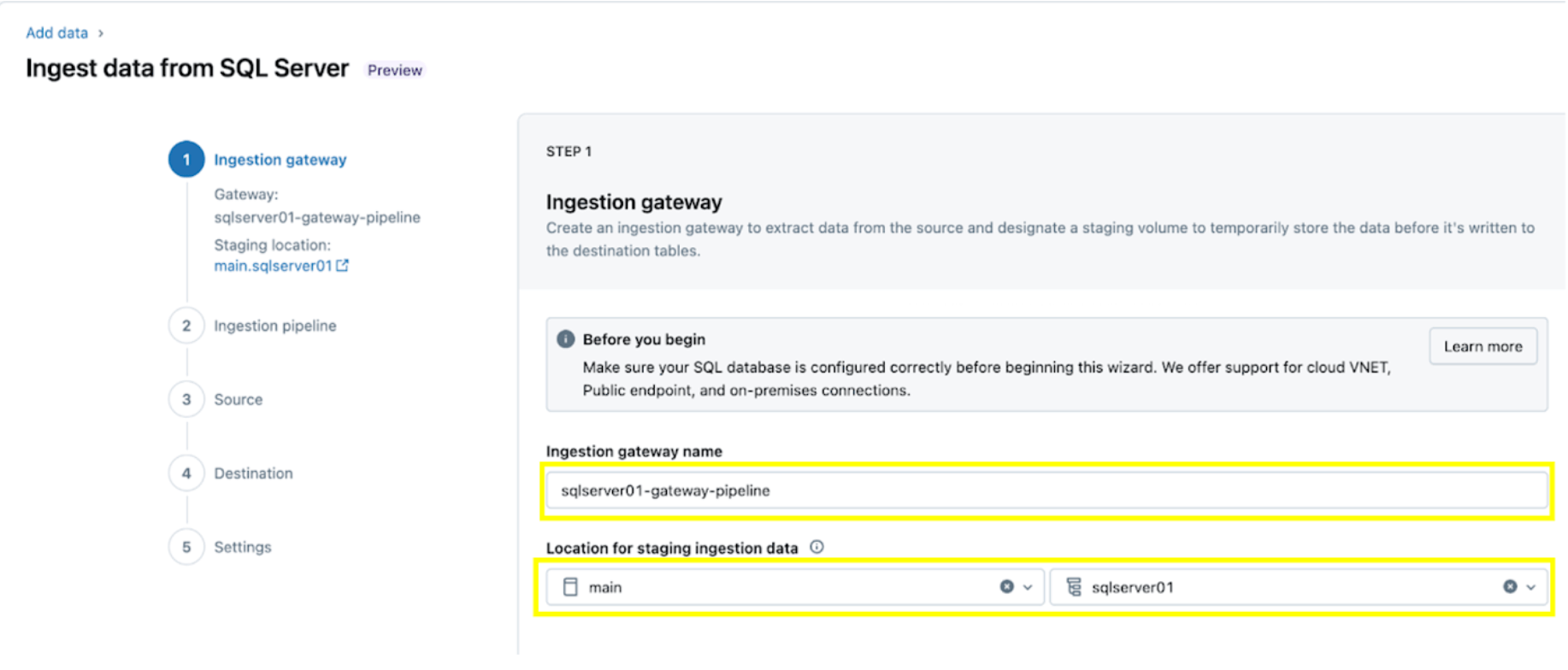The image size is (1568, 670).
Task: Click the step 4 circle icon
Action: [x=186, y=473]
